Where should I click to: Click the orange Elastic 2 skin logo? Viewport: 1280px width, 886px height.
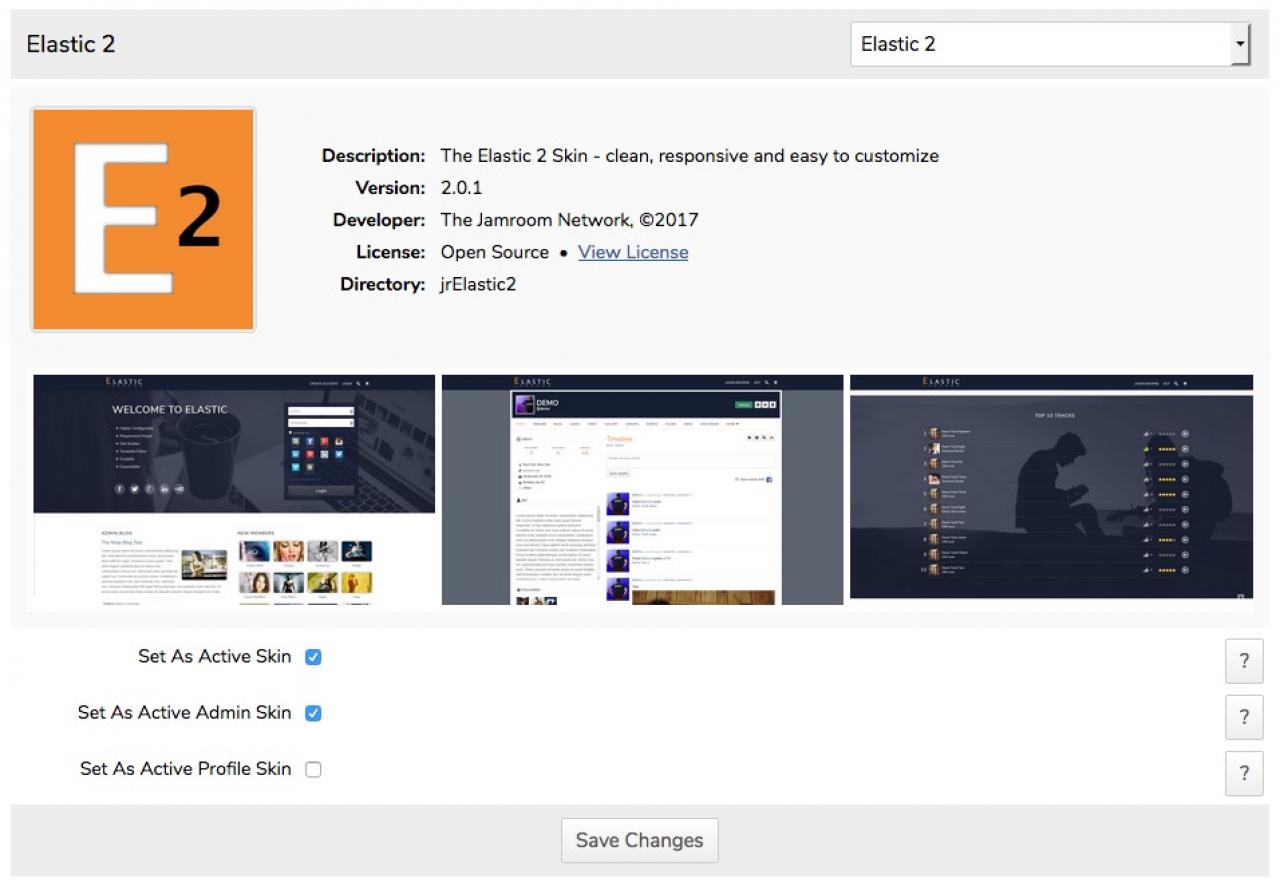tap(143, 219)
